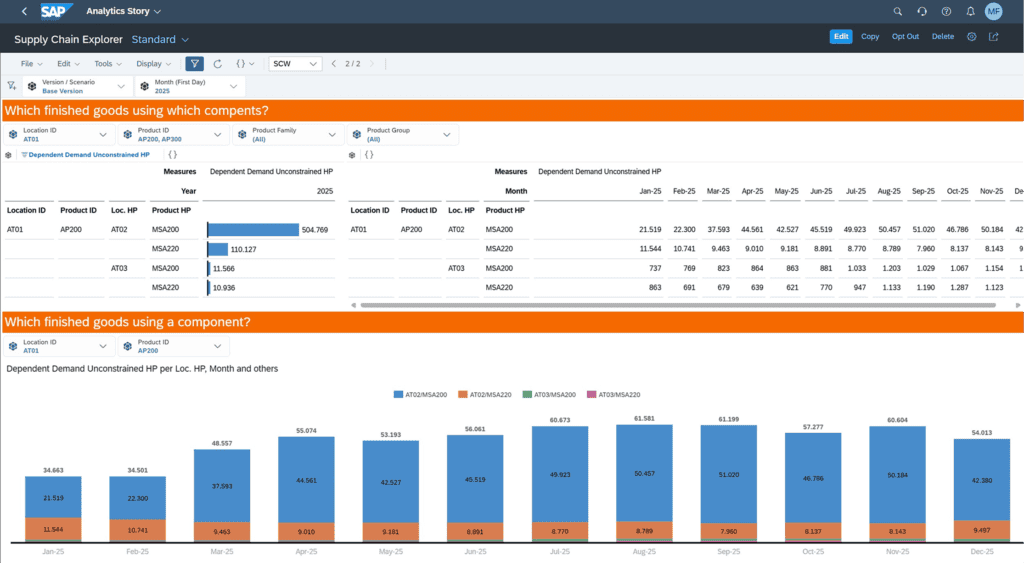Viewport: 1024px width, 563px height.
Task: Click the Copy button
Action: pos(870,37)
